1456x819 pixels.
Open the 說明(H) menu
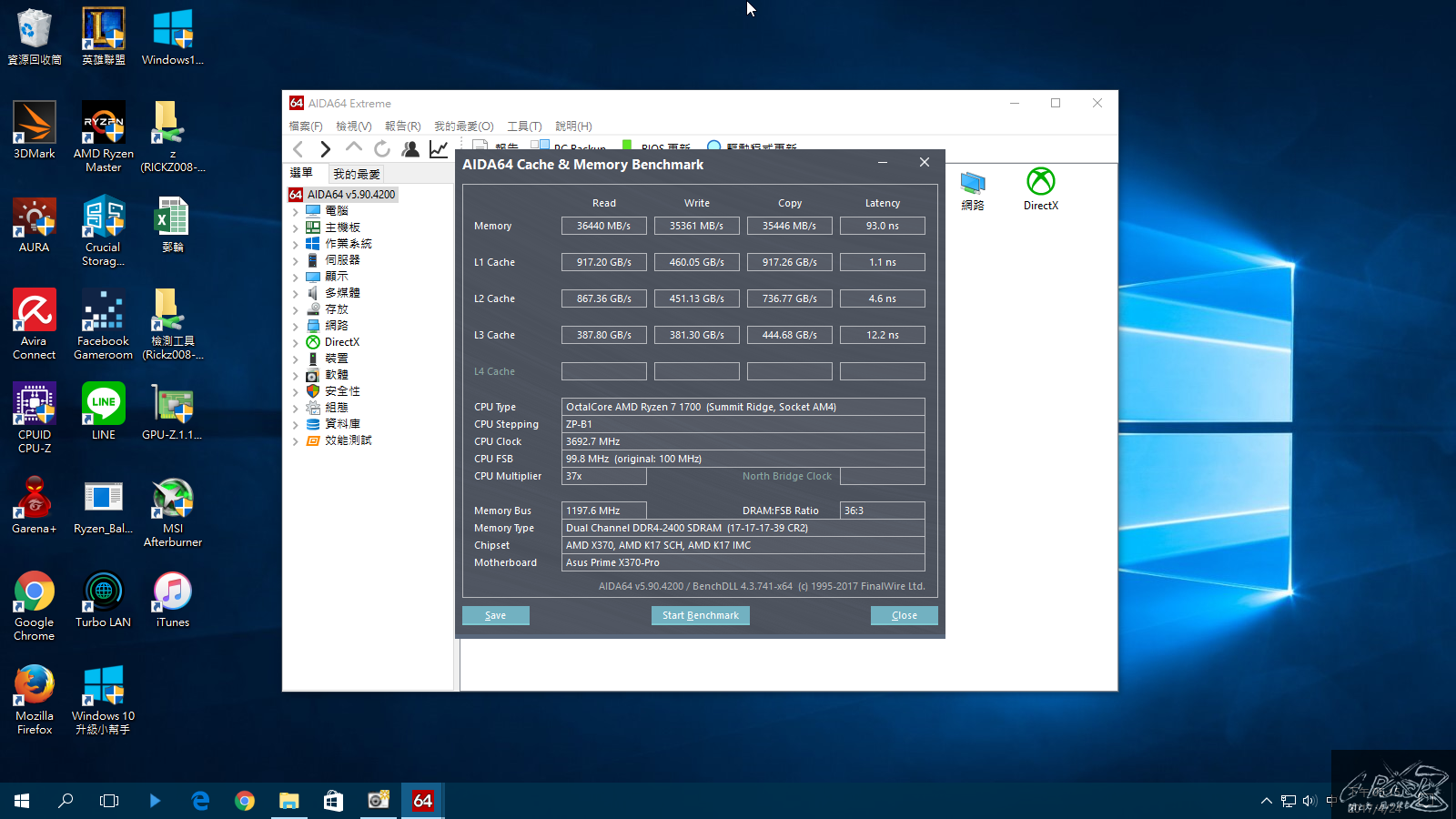click(573, 126)
